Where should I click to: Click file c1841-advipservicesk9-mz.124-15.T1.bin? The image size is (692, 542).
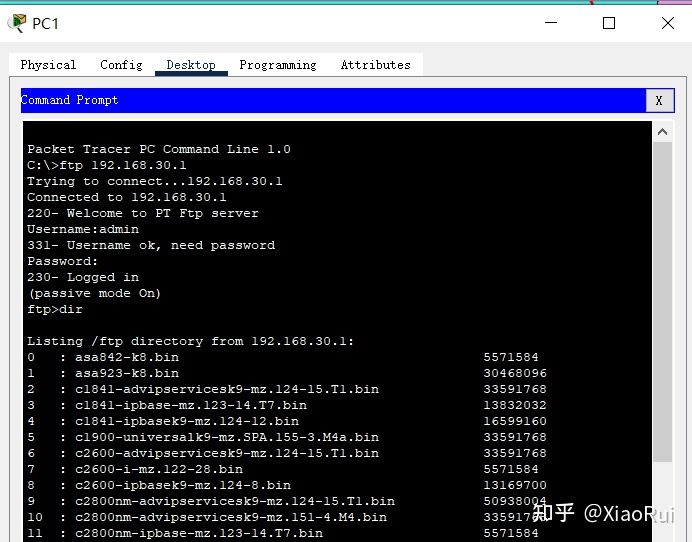[x=227, y=389]
